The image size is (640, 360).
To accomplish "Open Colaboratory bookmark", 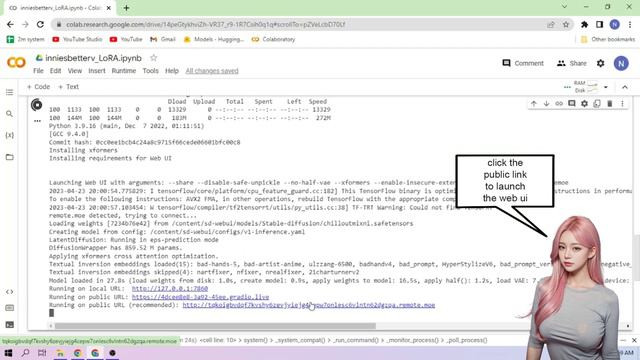I will (x=273, y=39).
